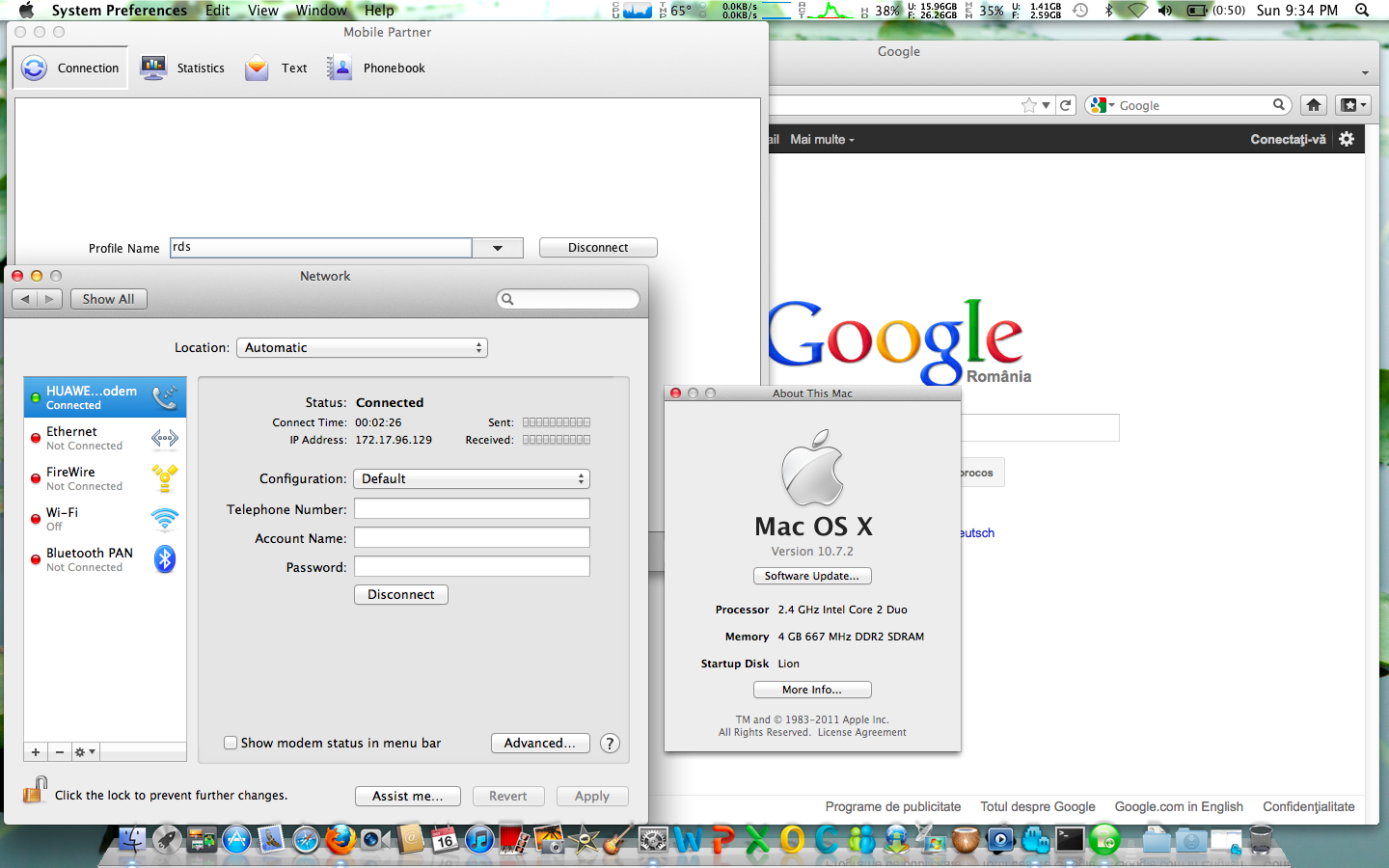The height and width of the screenshot is (868, 1389).
Task: Select the HUAWEI modem service in Network list
Action: [x=105, y=397]
